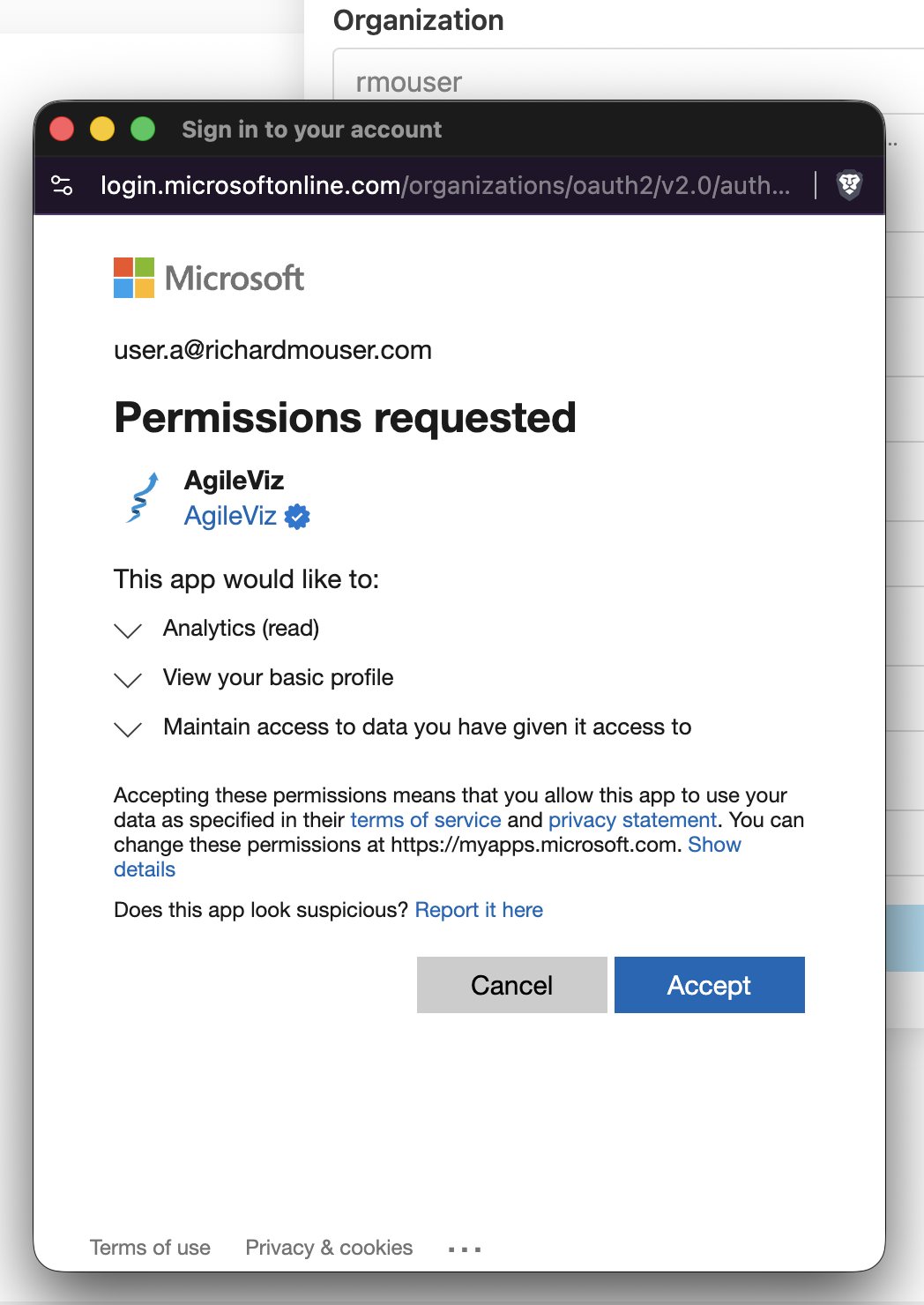
Task: Click Report it here link
Action: click(479, 909)
